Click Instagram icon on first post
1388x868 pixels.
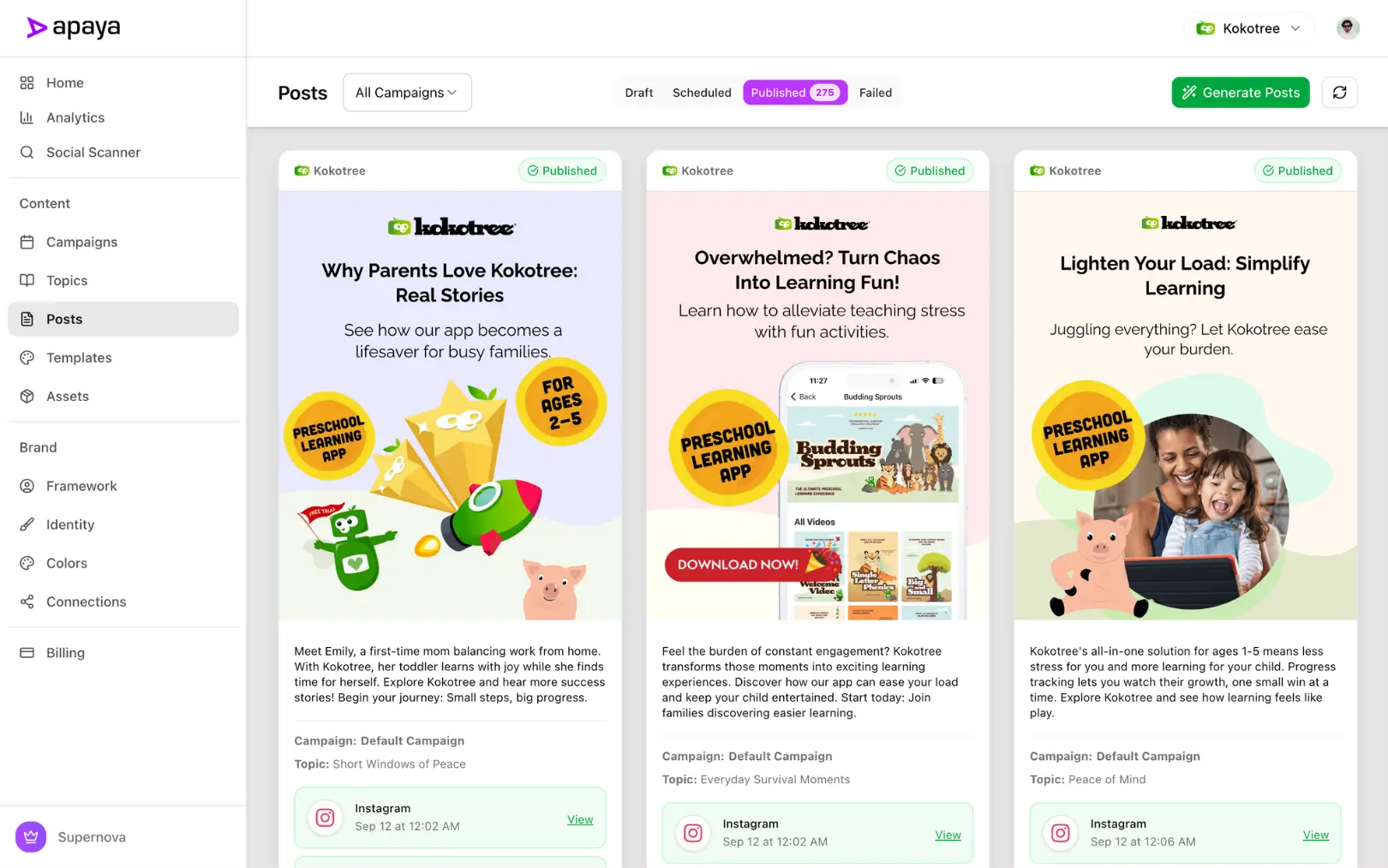(x=325, y=817)
